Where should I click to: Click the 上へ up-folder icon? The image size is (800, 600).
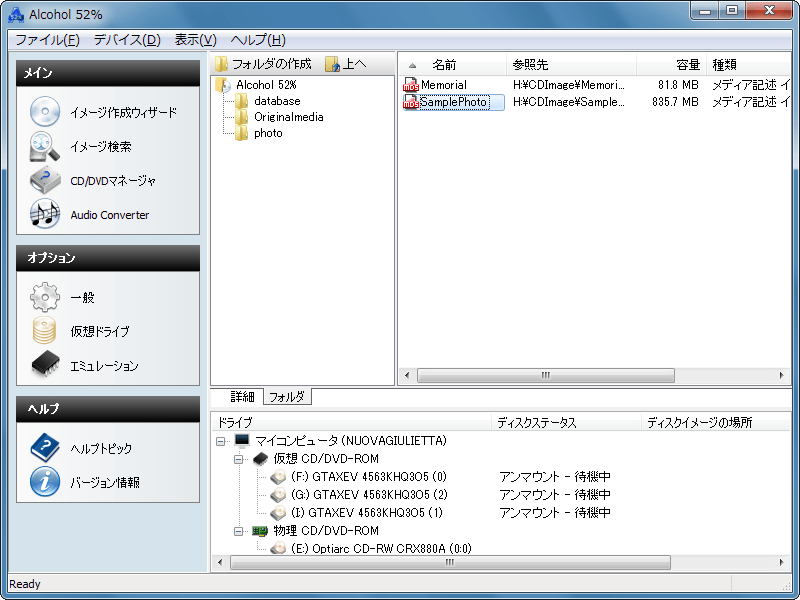pos(332,64)
